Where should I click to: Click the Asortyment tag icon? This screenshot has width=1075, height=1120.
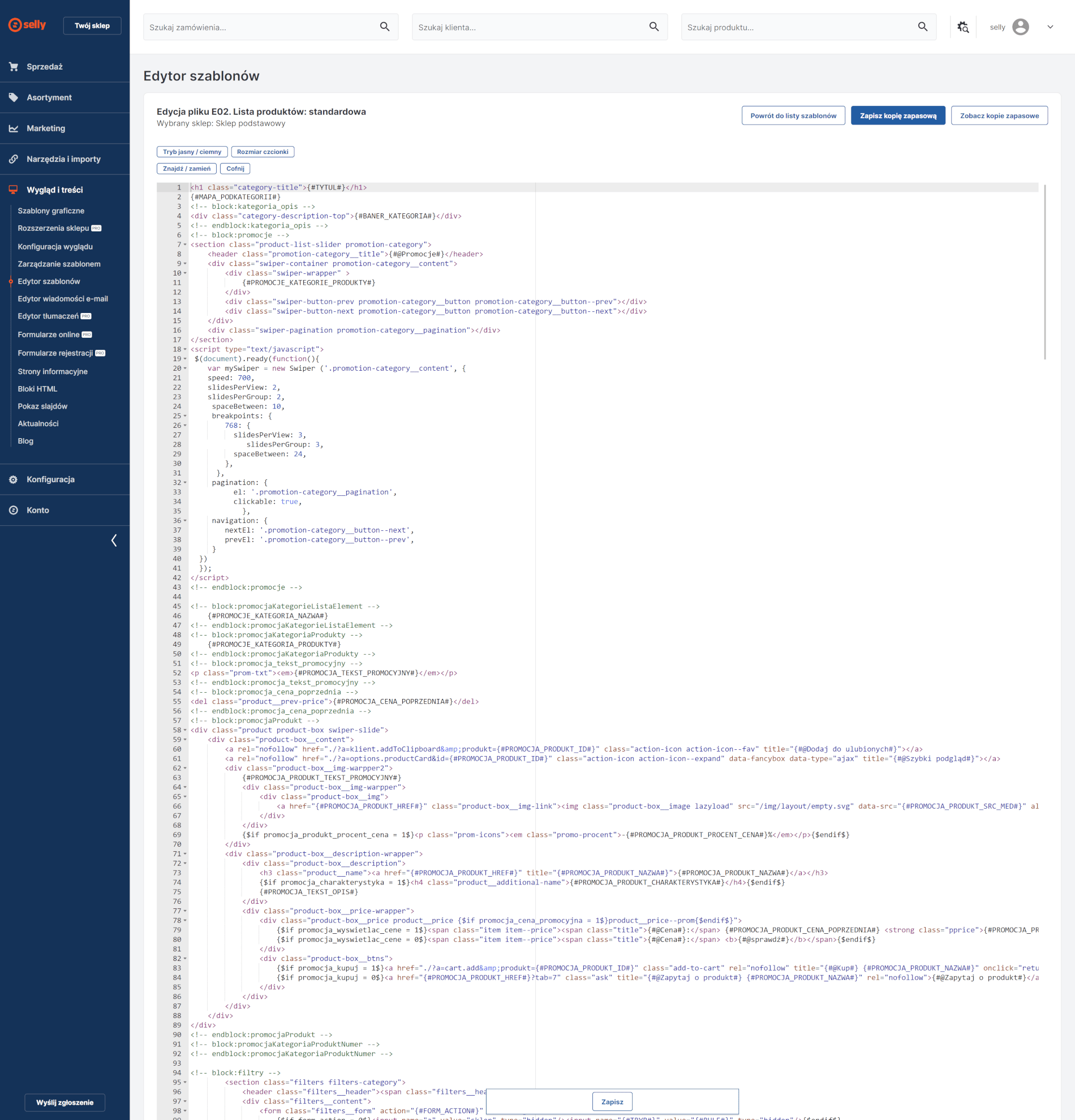coord(14,98)
